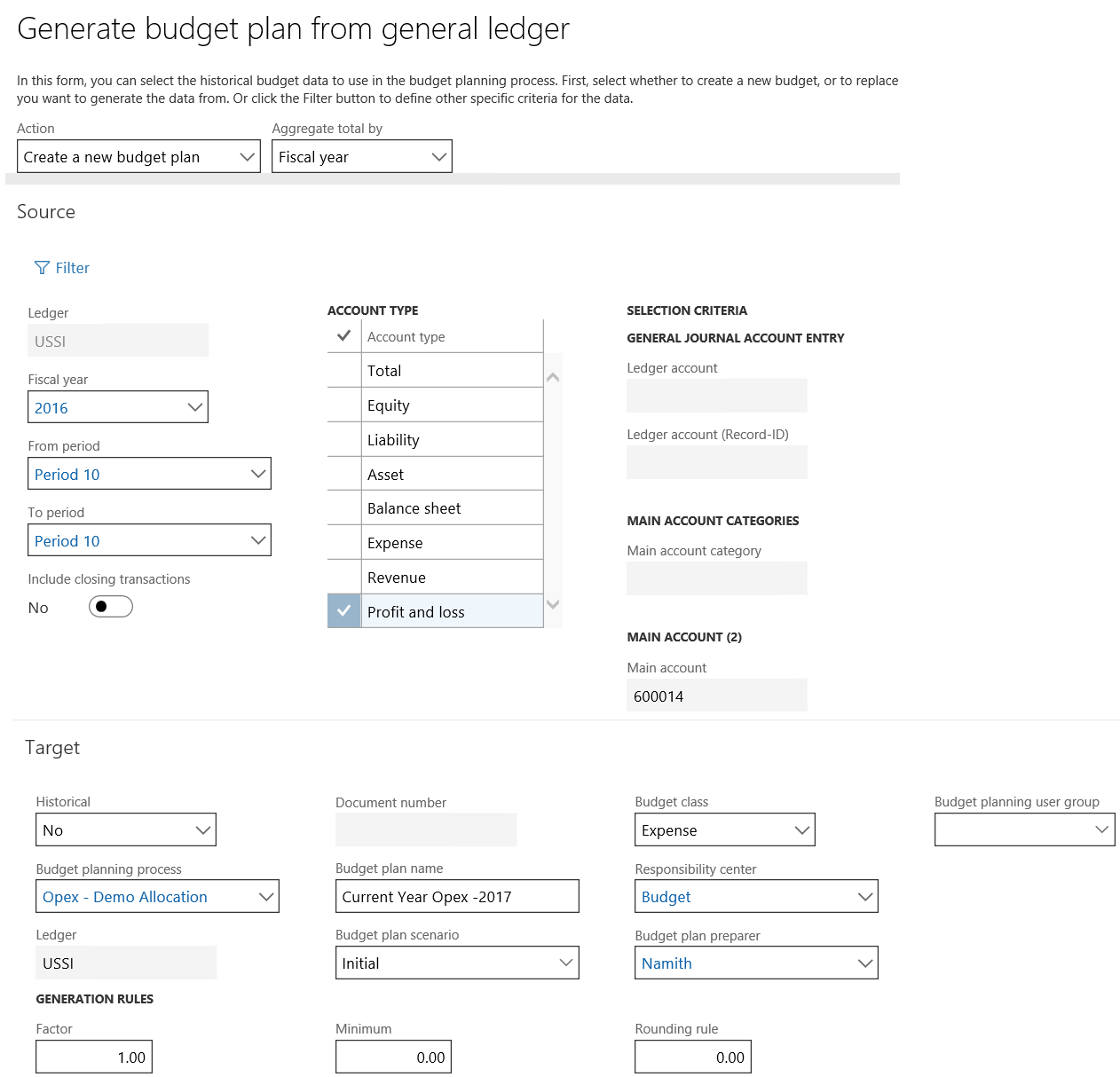The height and width of the screenshot is (1077, 1120).
Task: Click the checkmark beside Profit and loss
Action: coord(343,610)
